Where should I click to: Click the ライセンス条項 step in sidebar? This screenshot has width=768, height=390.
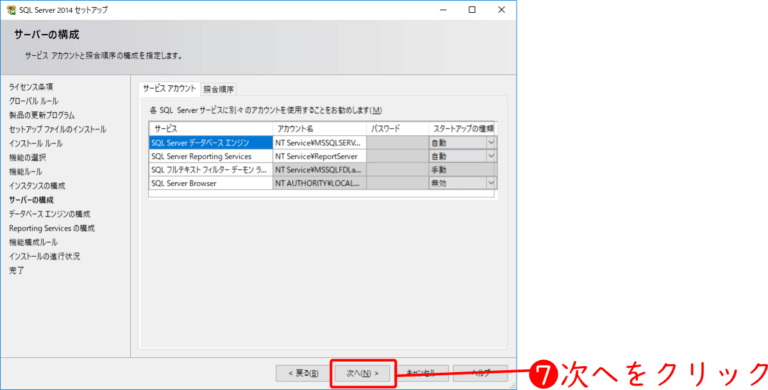tap(31, 87)
